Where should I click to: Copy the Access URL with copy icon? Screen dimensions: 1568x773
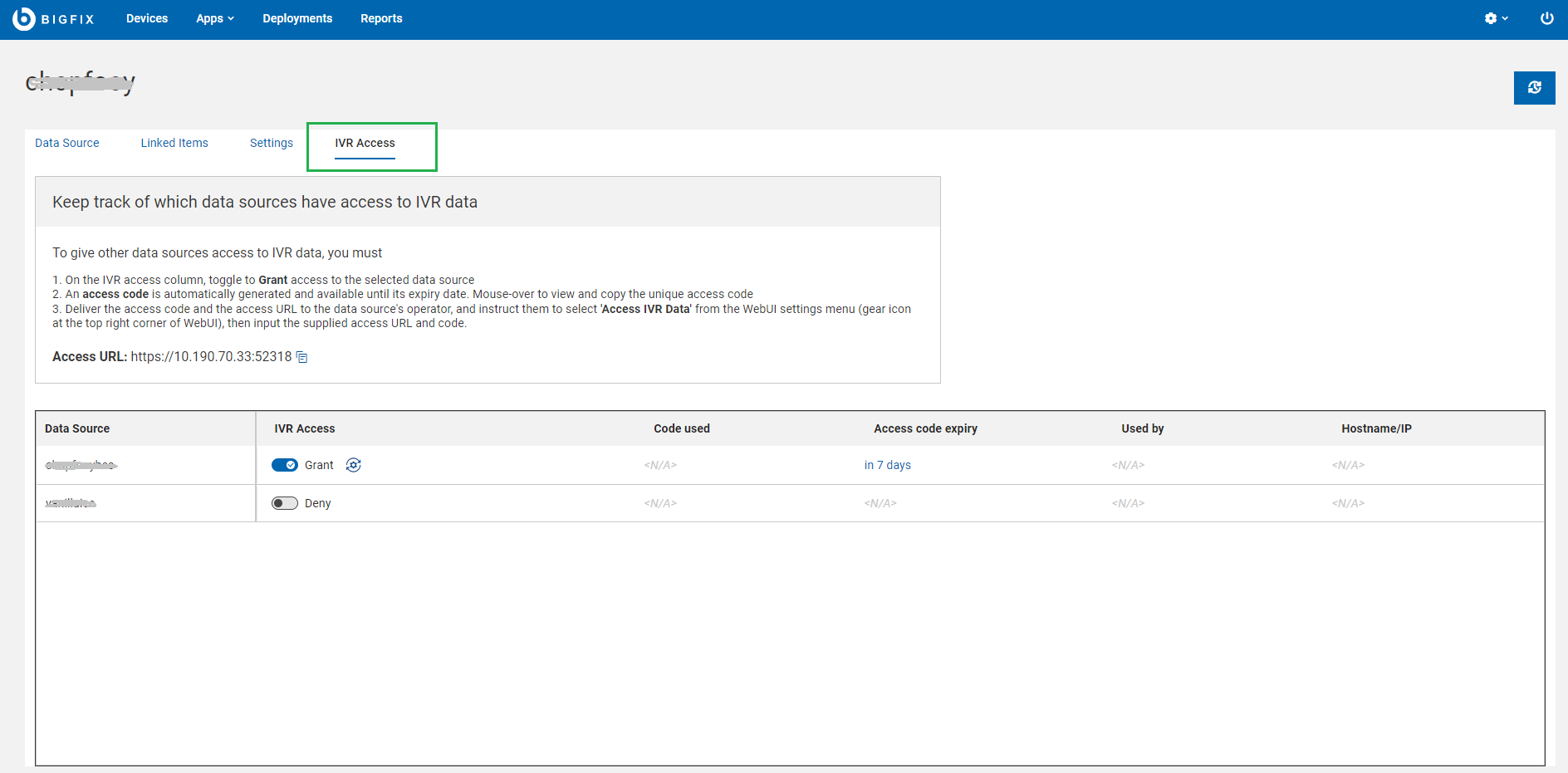302,357
